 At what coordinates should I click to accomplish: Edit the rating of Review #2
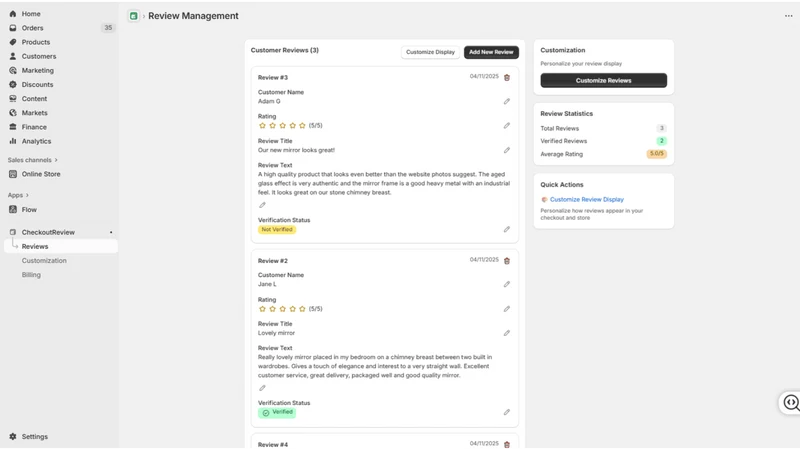tap(507, 309)
